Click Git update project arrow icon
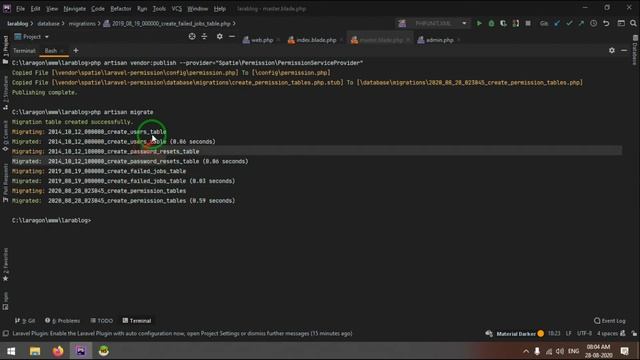 tap(557, 23)
